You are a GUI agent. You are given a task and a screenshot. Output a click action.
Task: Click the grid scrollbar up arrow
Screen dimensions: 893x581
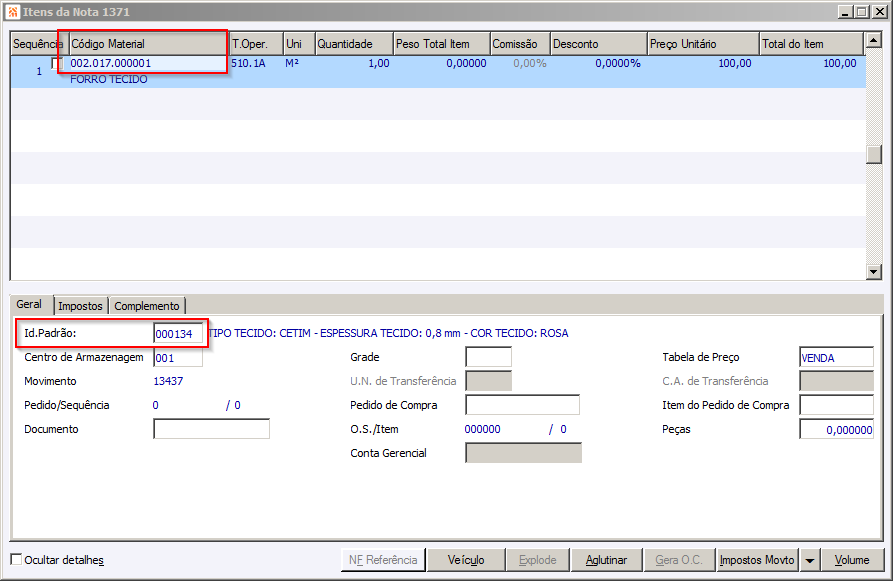874,40
